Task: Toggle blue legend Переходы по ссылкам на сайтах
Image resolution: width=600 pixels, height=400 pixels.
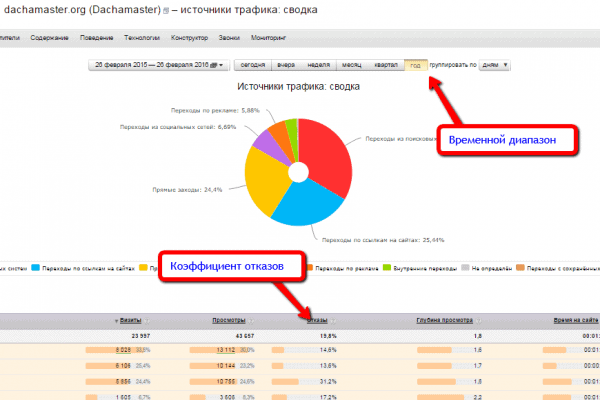Action: click(x=83, y=268)
